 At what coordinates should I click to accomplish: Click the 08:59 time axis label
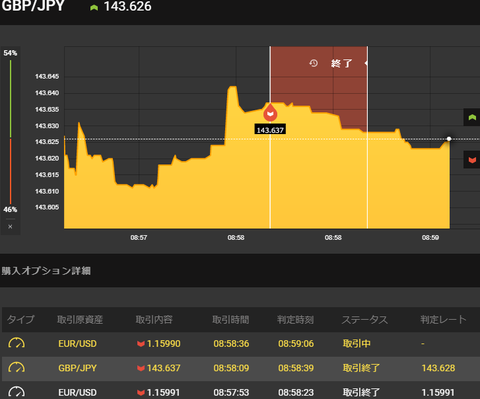tap(430, 238)
